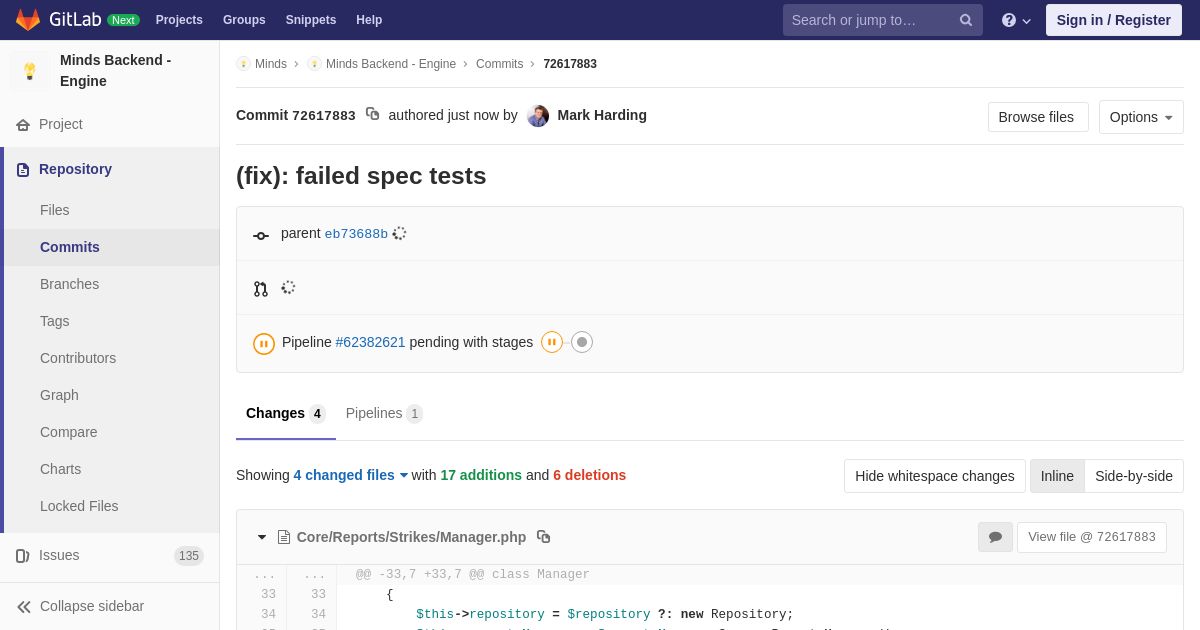
Task: Copy the Manager.php file path
Action: (x=543, y=537)
